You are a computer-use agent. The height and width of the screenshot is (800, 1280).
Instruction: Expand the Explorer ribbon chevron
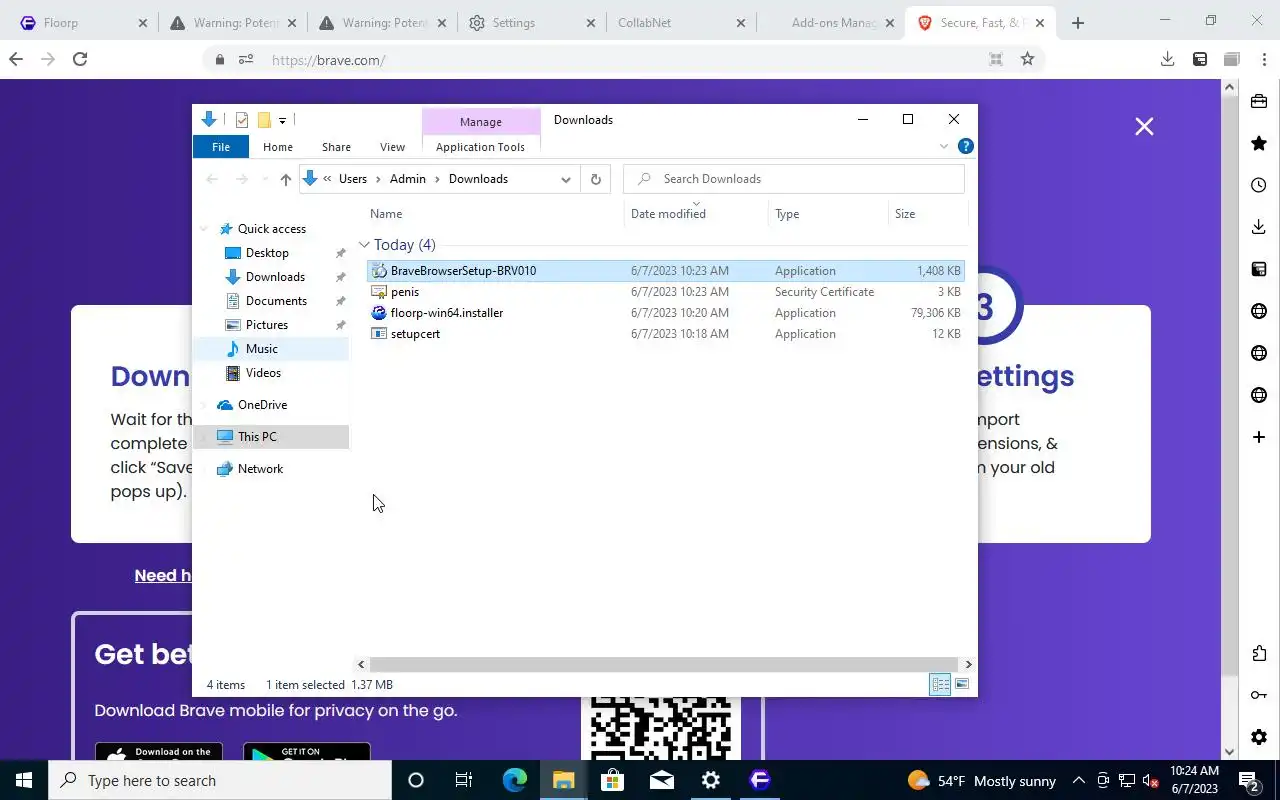pyautogui.click(x=943, y=147)
